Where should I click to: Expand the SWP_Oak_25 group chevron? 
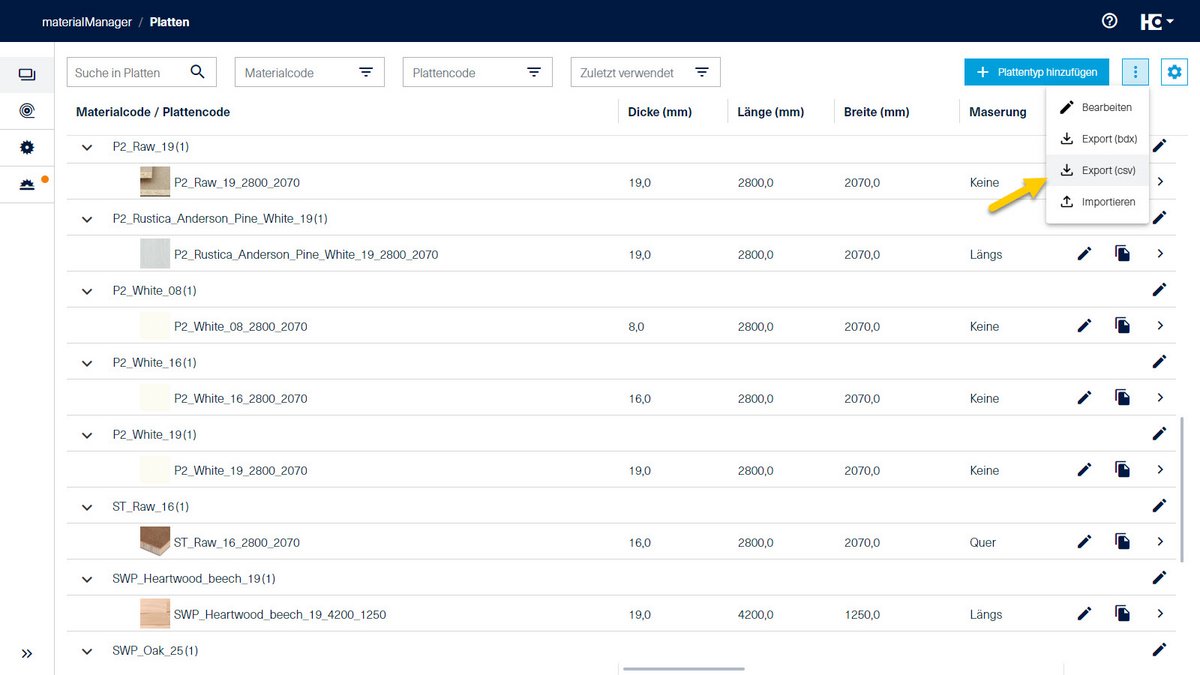coord(86,650)
